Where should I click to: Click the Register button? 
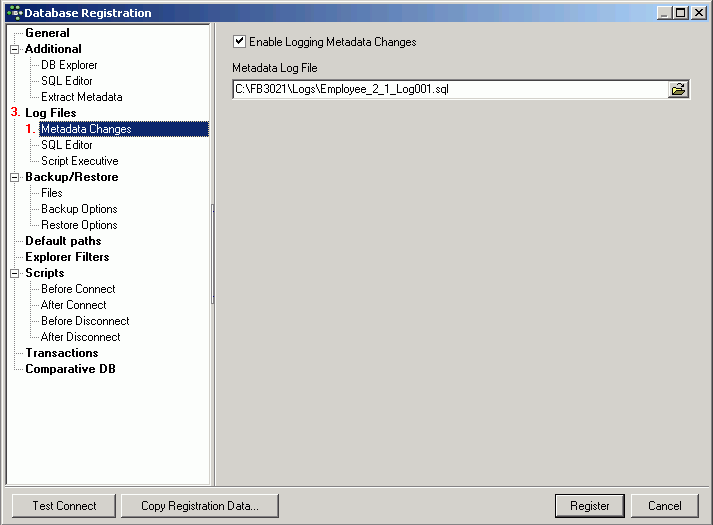coord(590,506)
